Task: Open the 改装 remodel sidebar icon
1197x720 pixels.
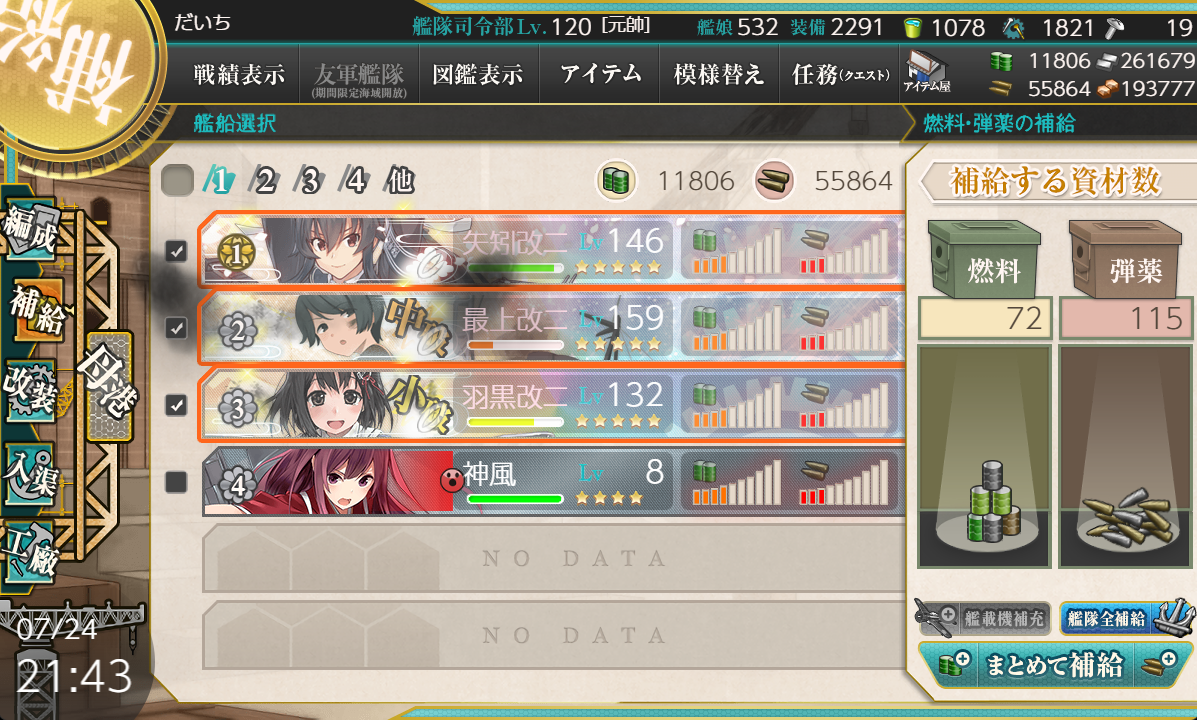Action: click(31, 389)
